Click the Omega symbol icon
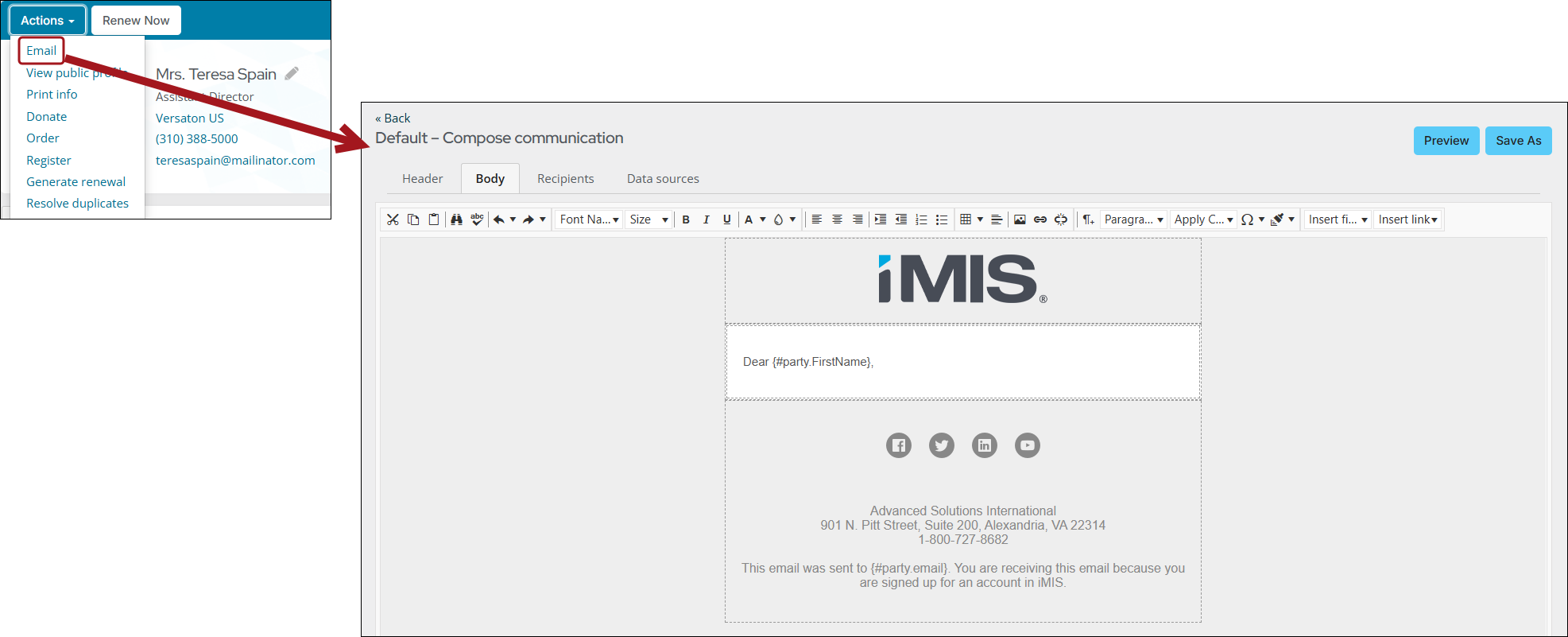Screen dimensions: 1568x637 click(x=1248, y=219)
